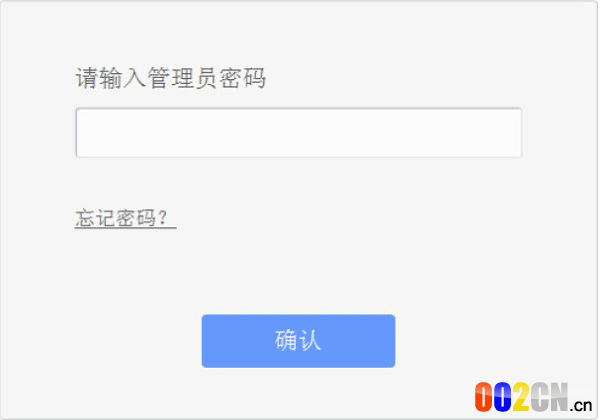Click the 002CN.cn watermark logo
Image resolution: width=600 pixels, height=420 pixels.
click(x=533, y=397)
